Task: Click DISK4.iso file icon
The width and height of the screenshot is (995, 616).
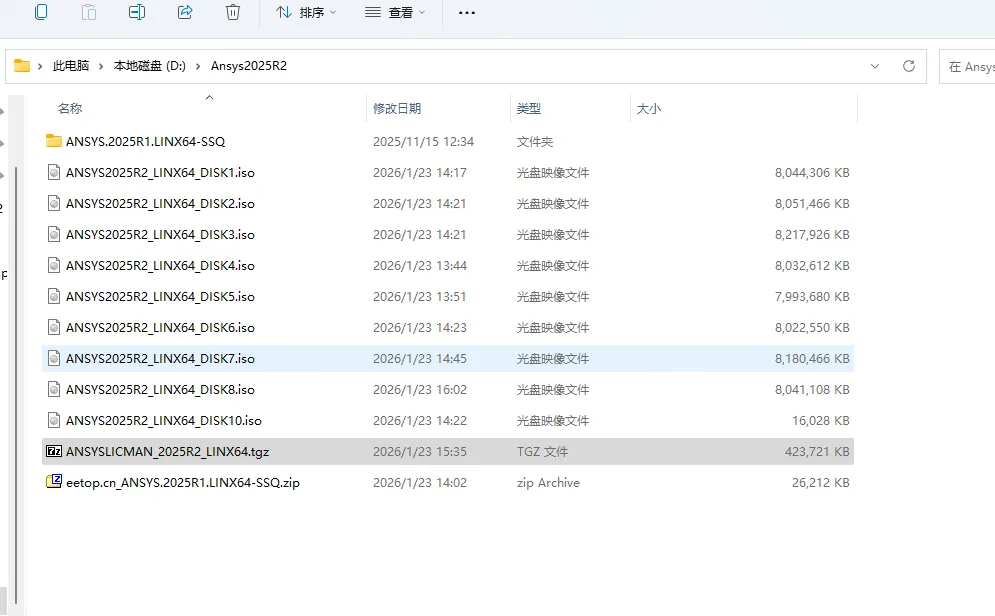Action: pos(54,265)
